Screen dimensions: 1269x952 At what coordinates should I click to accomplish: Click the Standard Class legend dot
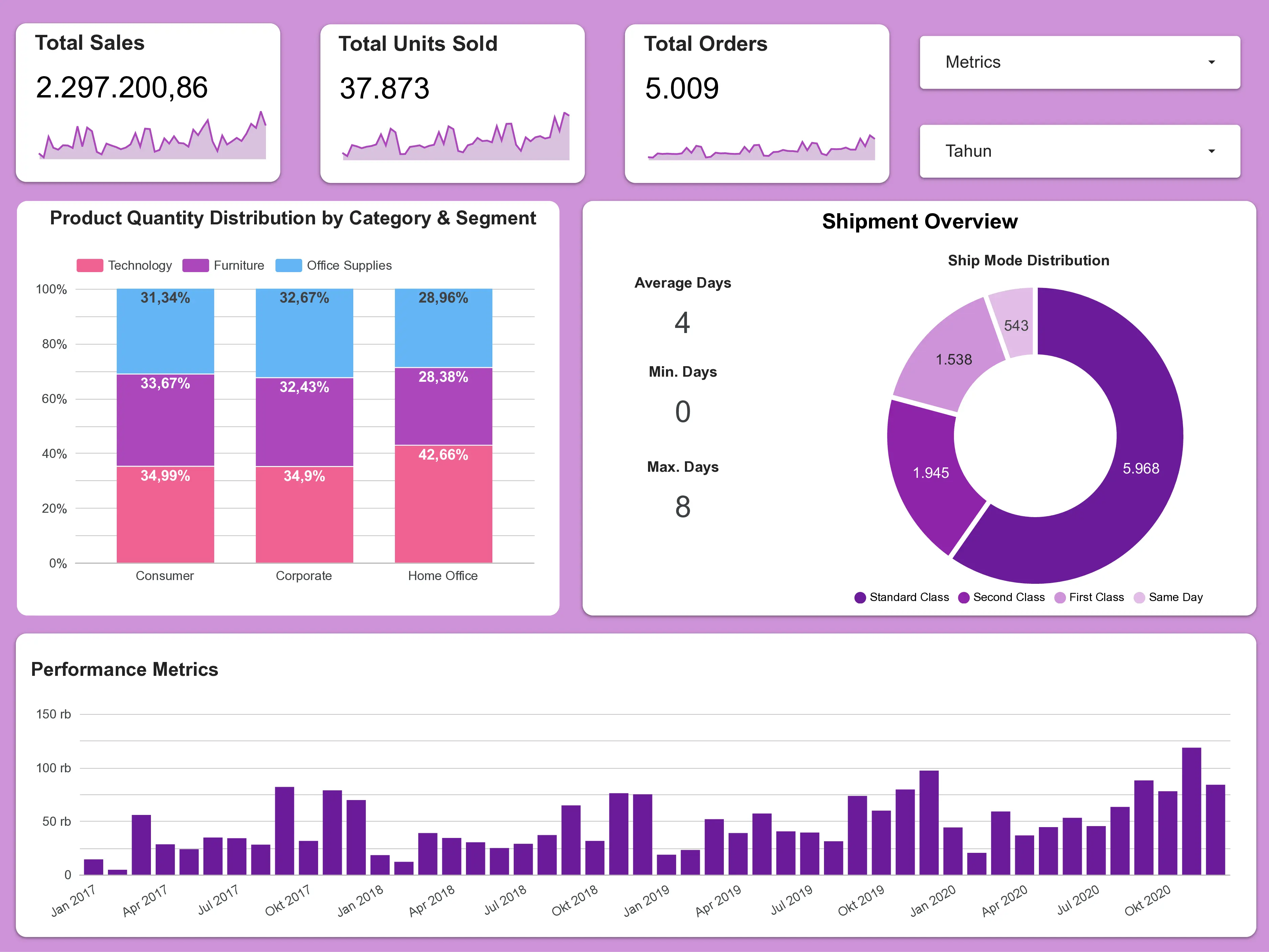(x=860, y=597)
